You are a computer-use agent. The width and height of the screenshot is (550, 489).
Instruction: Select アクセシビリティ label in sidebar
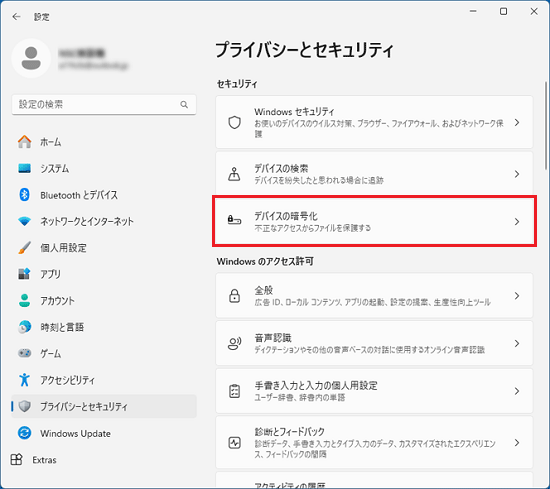coord(67,380)
